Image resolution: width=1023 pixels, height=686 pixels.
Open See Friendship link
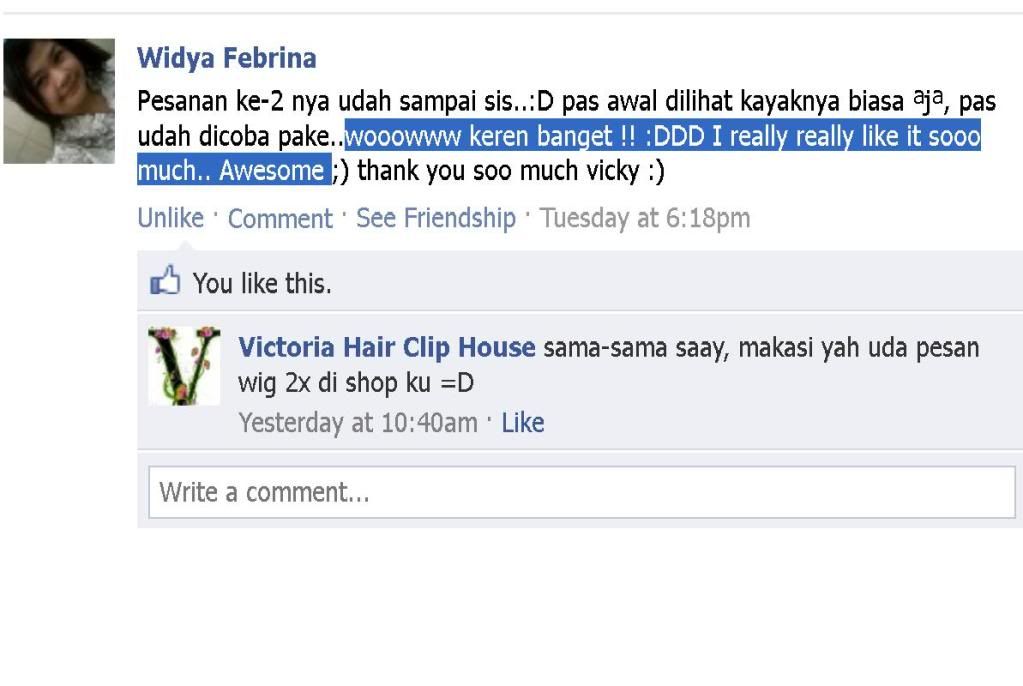click(436, 218)
